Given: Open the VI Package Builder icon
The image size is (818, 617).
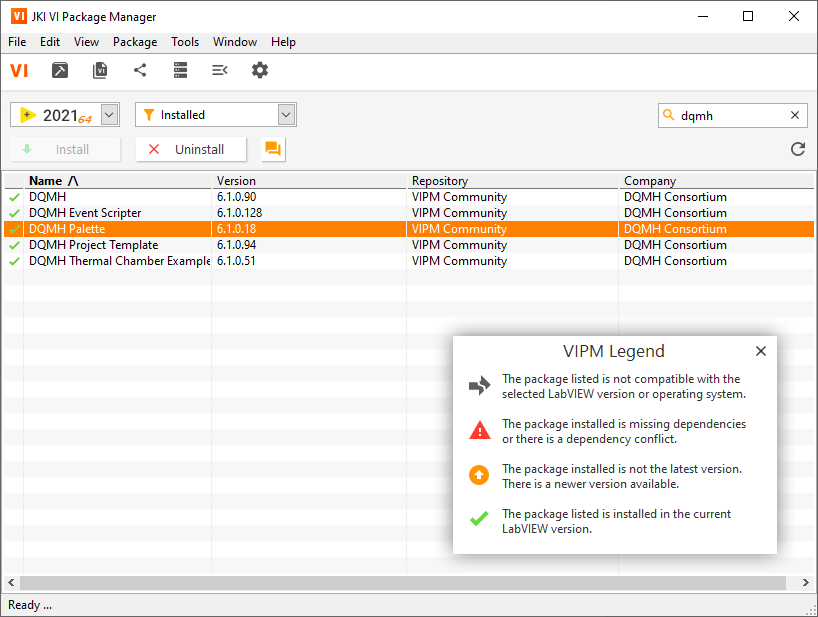Looking at the screenshot, I should click(60, 70).
